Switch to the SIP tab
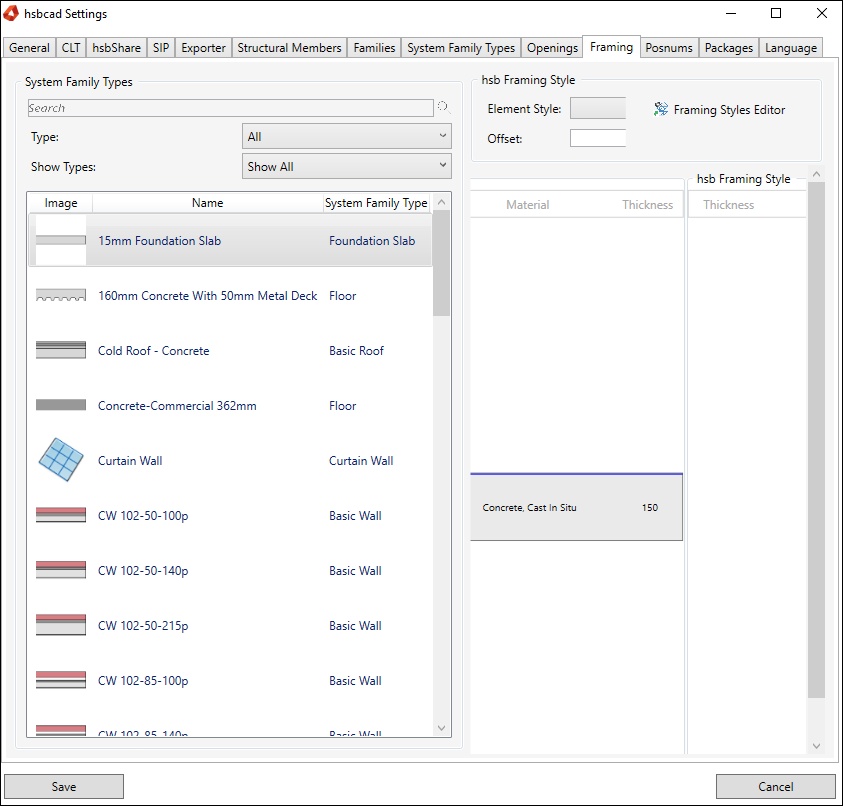This screenshot has width=843, height=806. pos(161,48)
